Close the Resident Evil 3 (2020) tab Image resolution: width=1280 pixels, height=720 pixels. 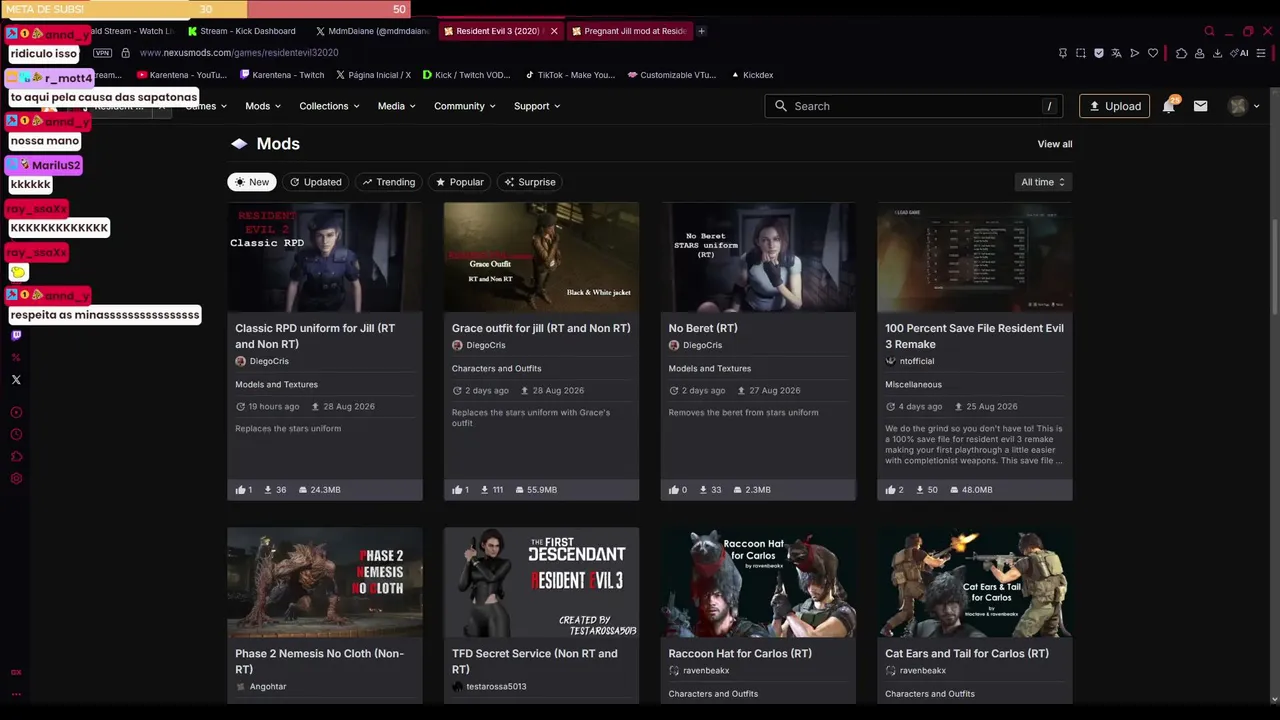tap(554, 31)
